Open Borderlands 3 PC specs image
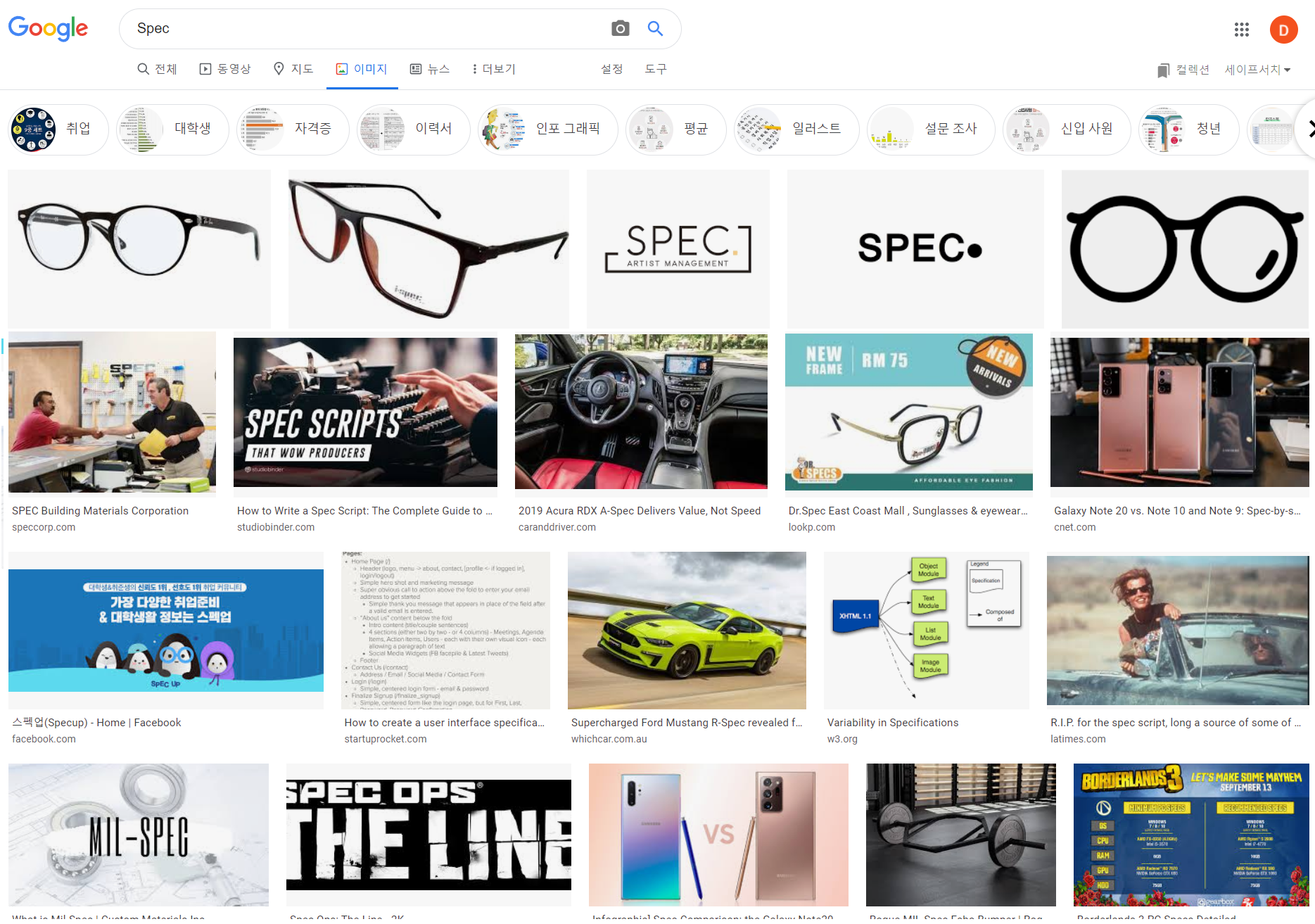Viewport: 1315px width, 924px height. click(x=1191, y=835)
